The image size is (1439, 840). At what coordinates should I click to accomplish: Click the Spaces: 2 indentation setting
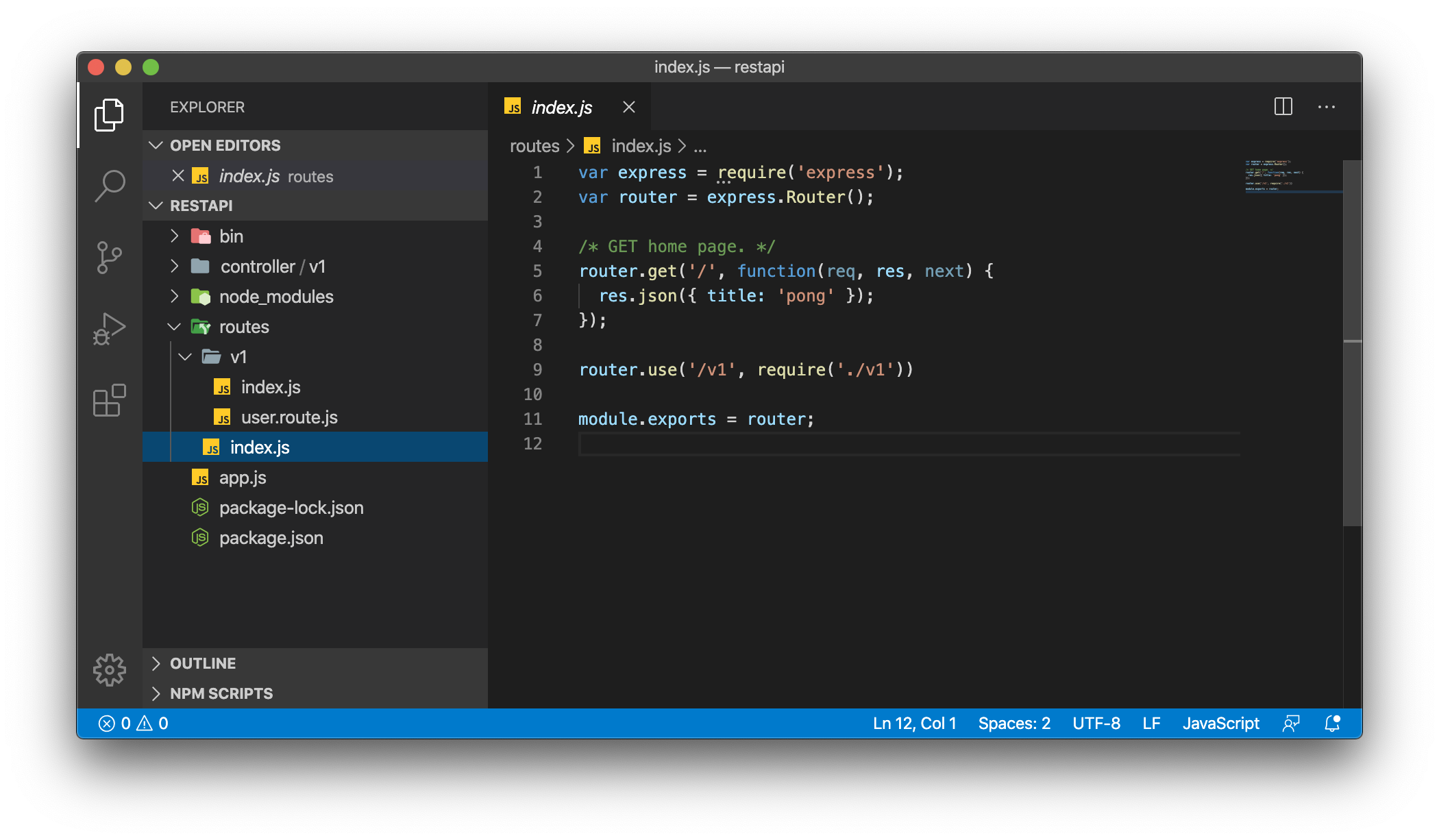(x=1013, y=724)
